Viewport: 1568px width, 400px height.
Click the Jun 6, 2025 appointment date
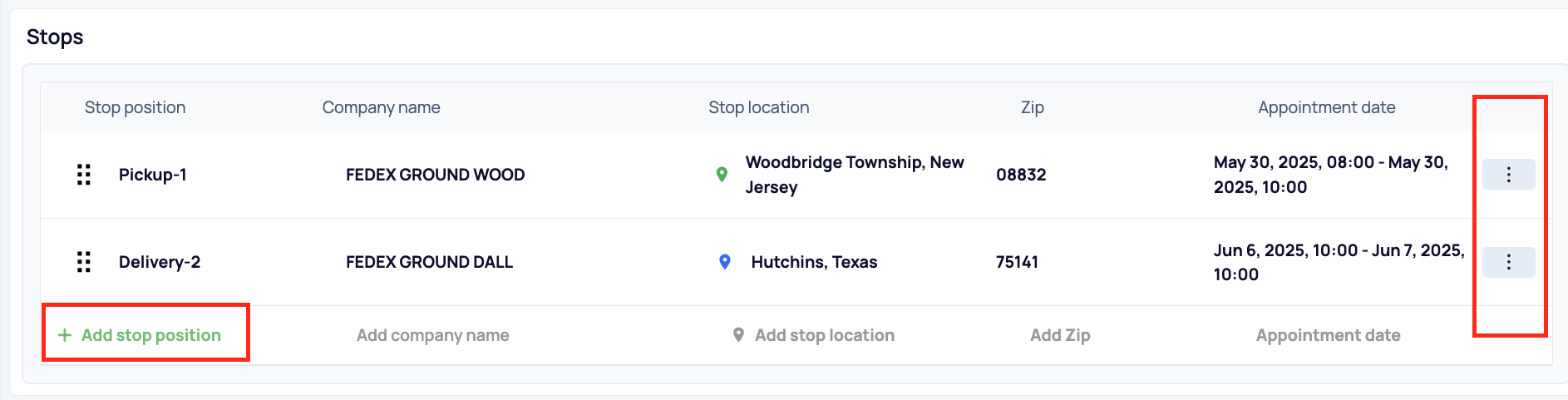point(1339,262)
